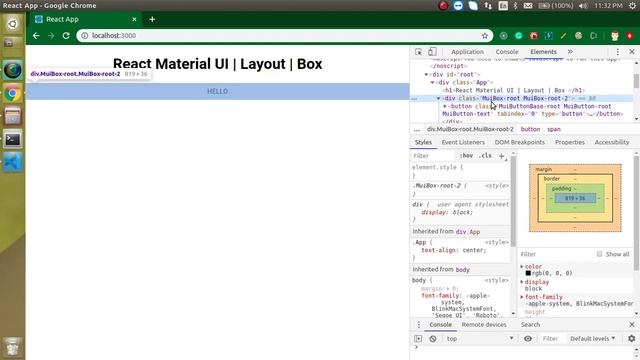Open the Application panel tab
Image resolution: width=640 pixels, height=360 pixels.
point(467,52)
